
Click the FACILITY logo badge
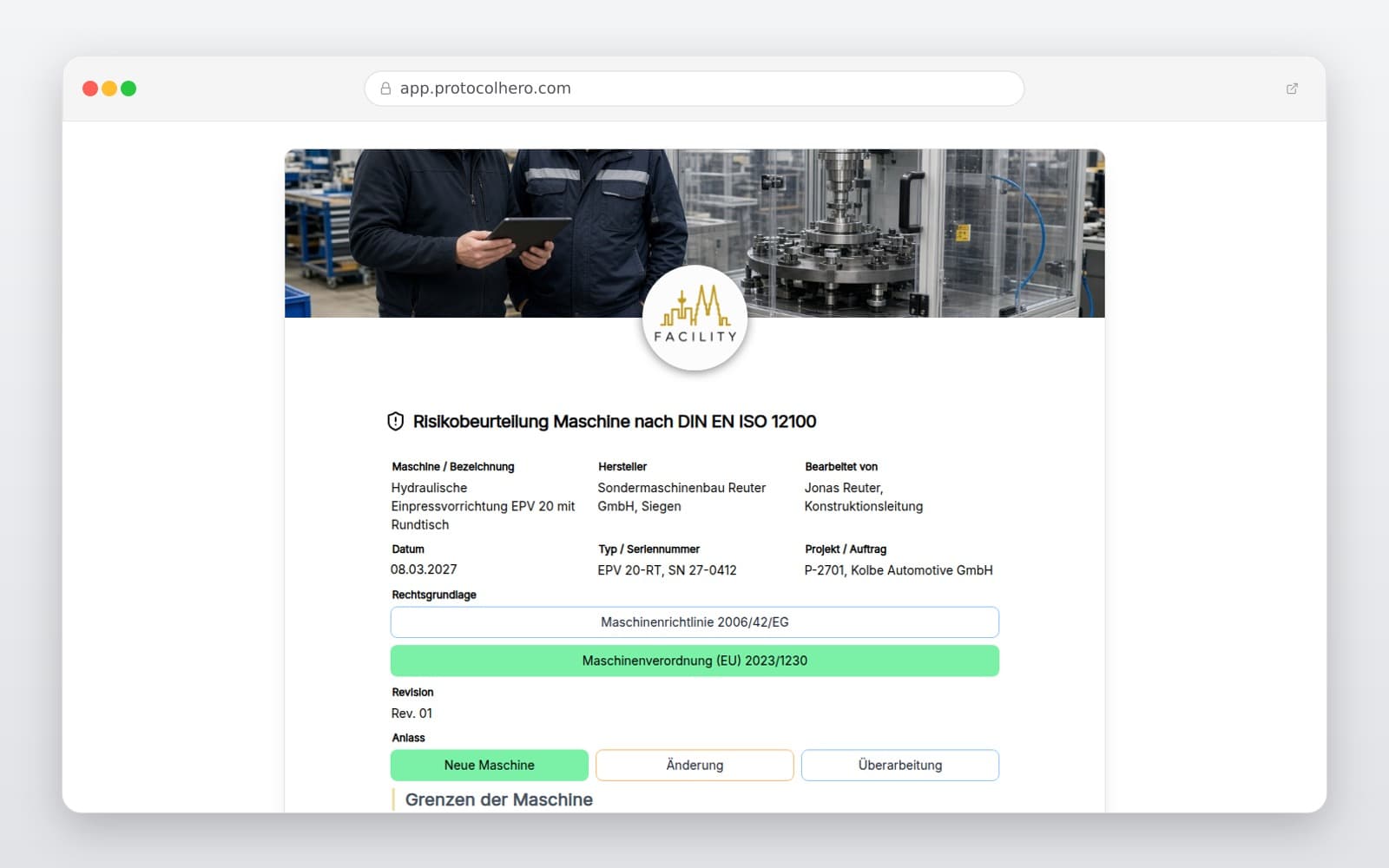694,319
